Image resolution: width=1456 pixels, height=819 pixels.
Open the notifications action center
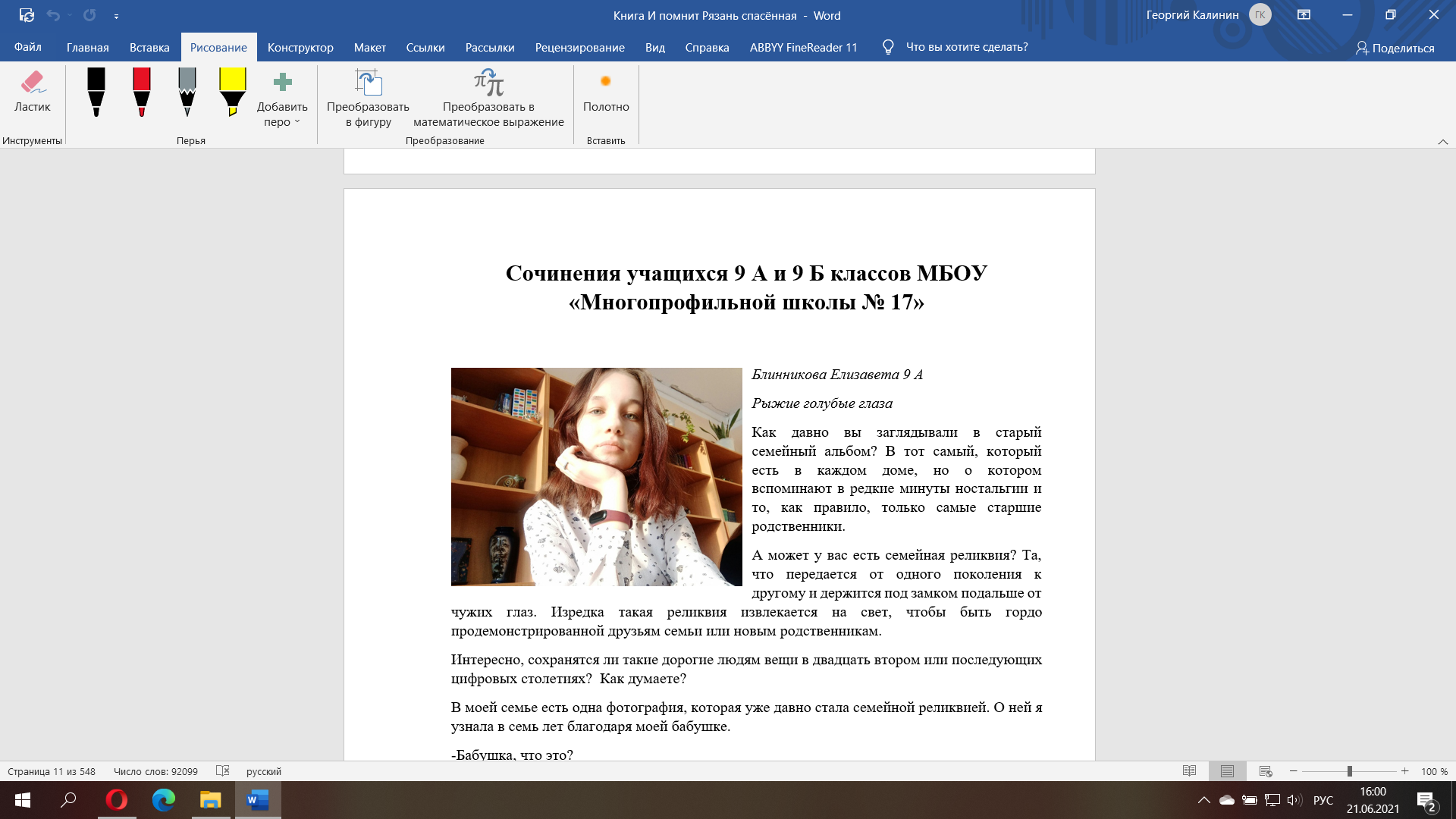coord(1426,800)
